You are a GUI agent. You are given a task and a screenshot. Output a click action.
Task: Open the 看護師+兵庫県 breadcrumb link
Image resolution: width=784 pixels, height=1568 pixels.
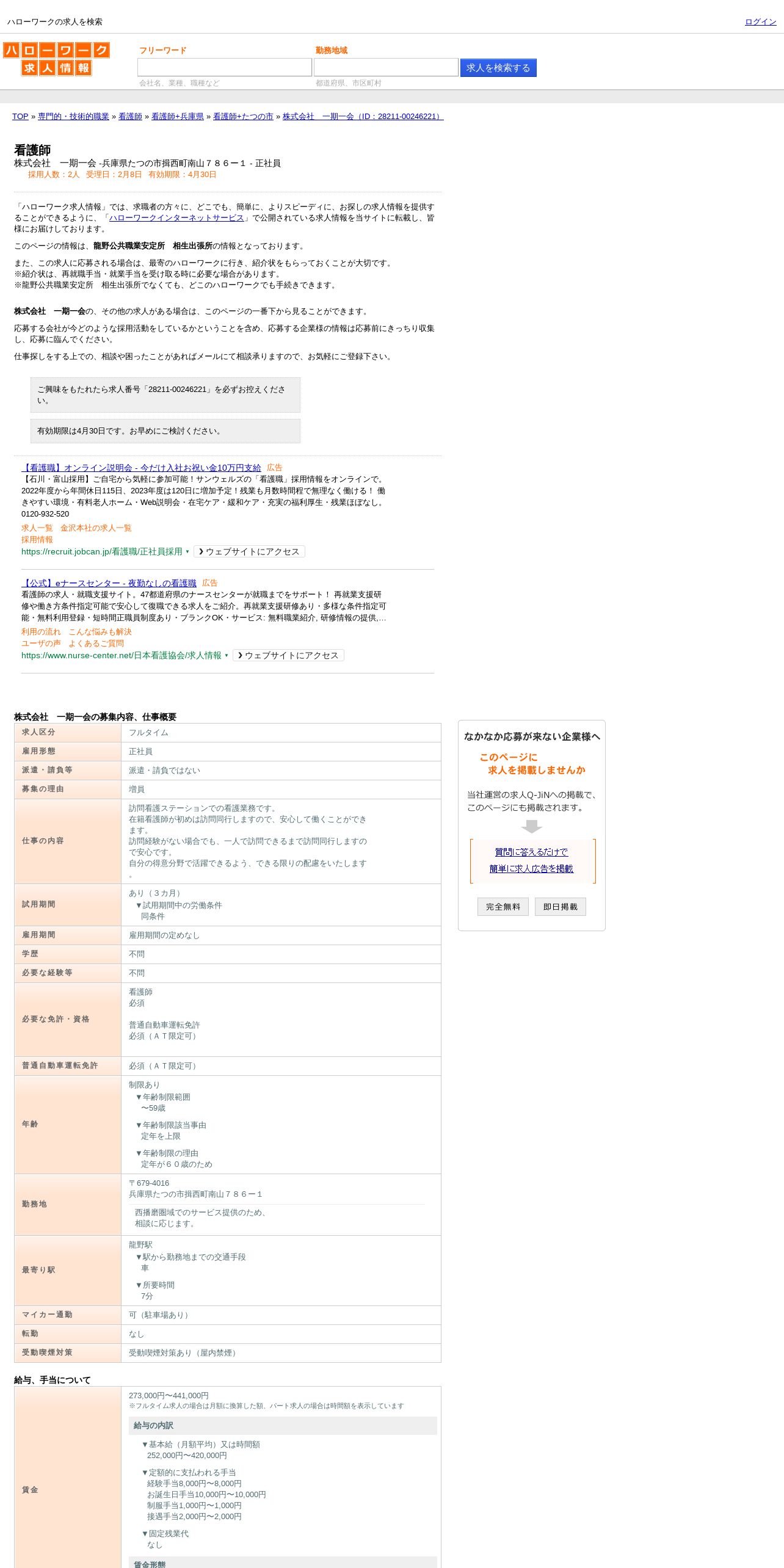point(178,117)
